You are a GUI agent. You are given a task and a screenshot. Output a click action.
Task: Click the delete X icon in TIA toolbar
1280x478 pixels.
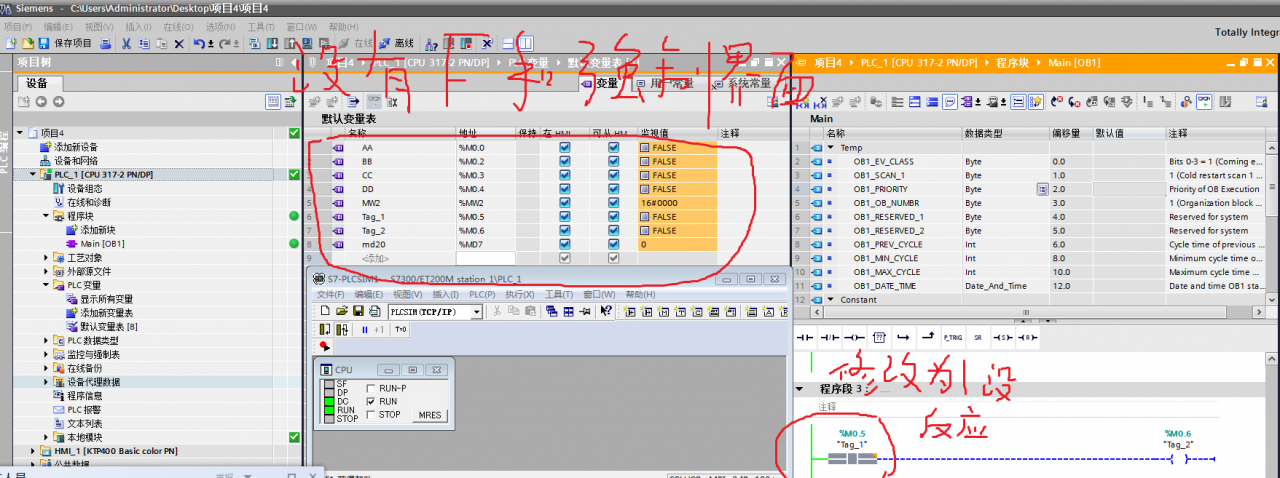point(179,43)
